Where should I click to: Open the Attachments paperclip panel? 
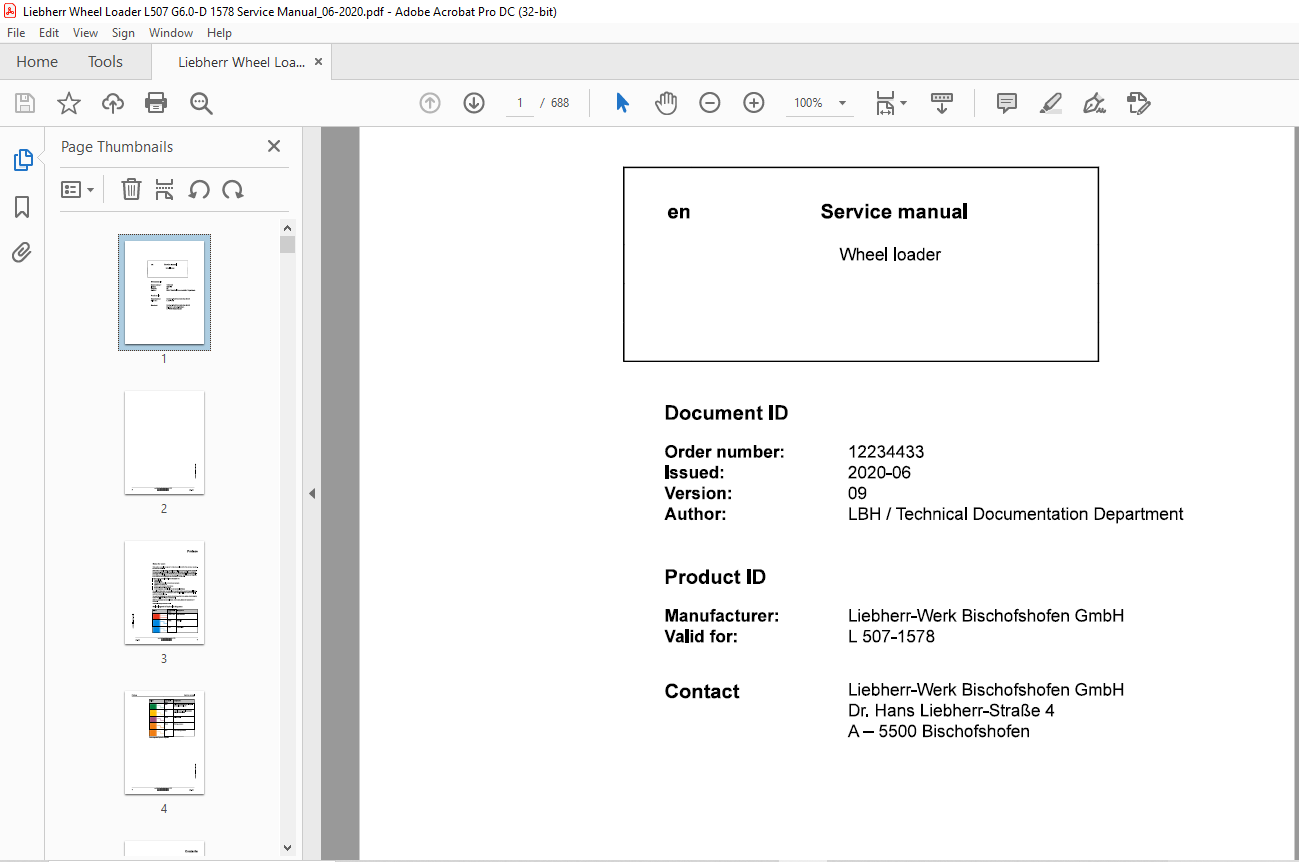(22, 252)
